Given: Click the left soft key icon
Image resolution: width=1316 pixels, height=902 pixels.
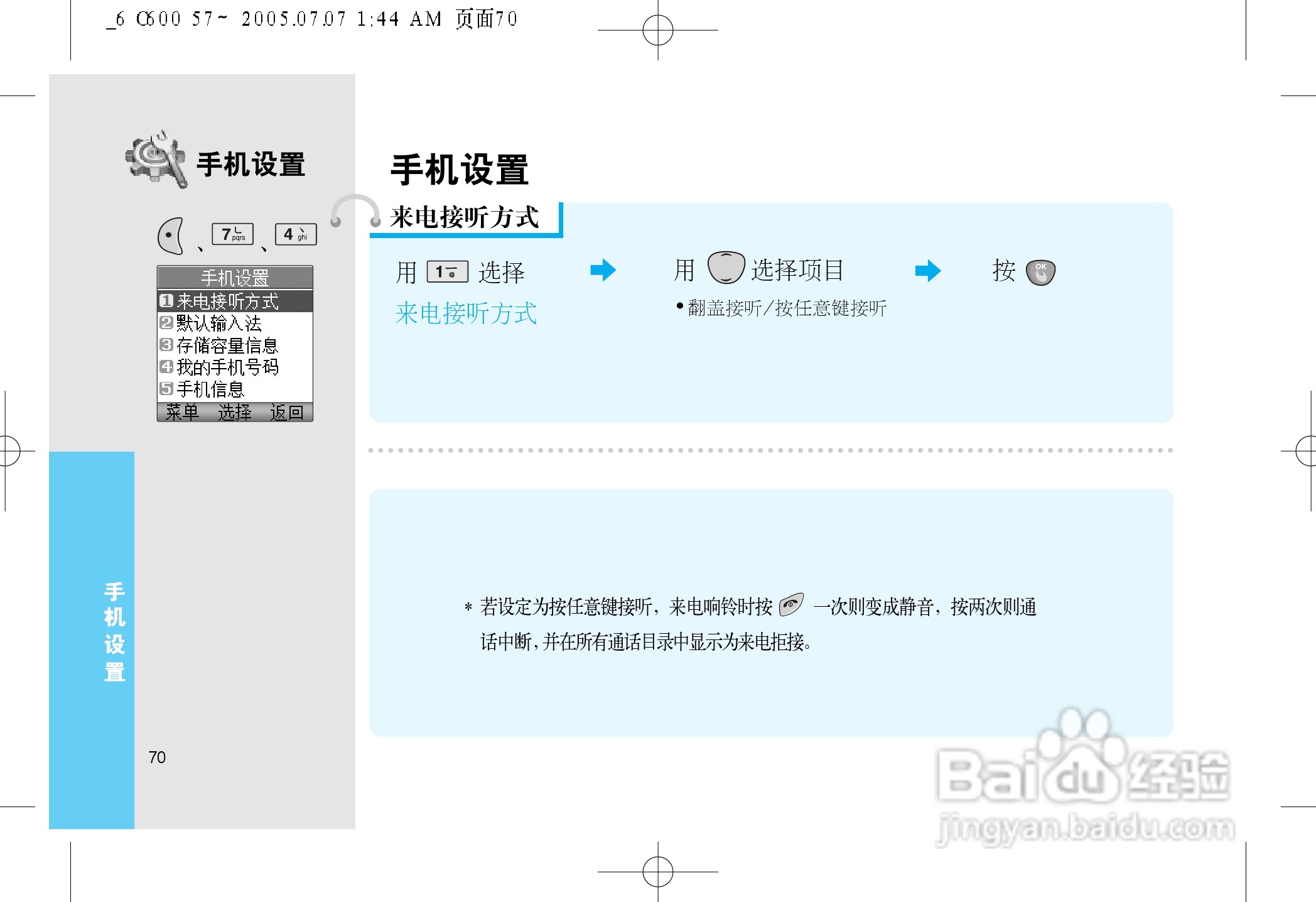Looking at the screenshot, I should pyautogui.click(x=171, y=236).
